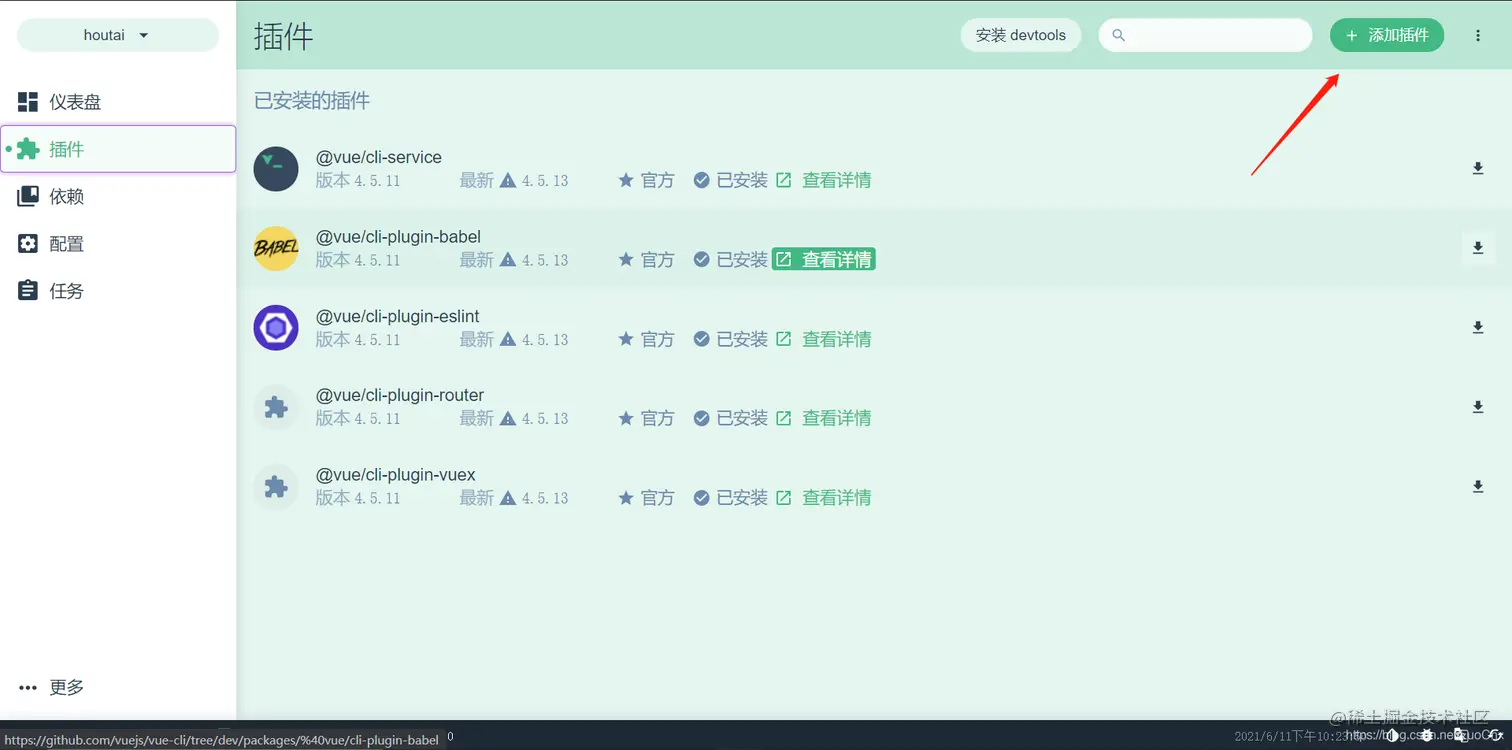The height and width of the screenshot is (750, 1512).
Task: Click 最新 4.5.13 in cli-plugin-vuex row
Action: click(x=514, y=497)
